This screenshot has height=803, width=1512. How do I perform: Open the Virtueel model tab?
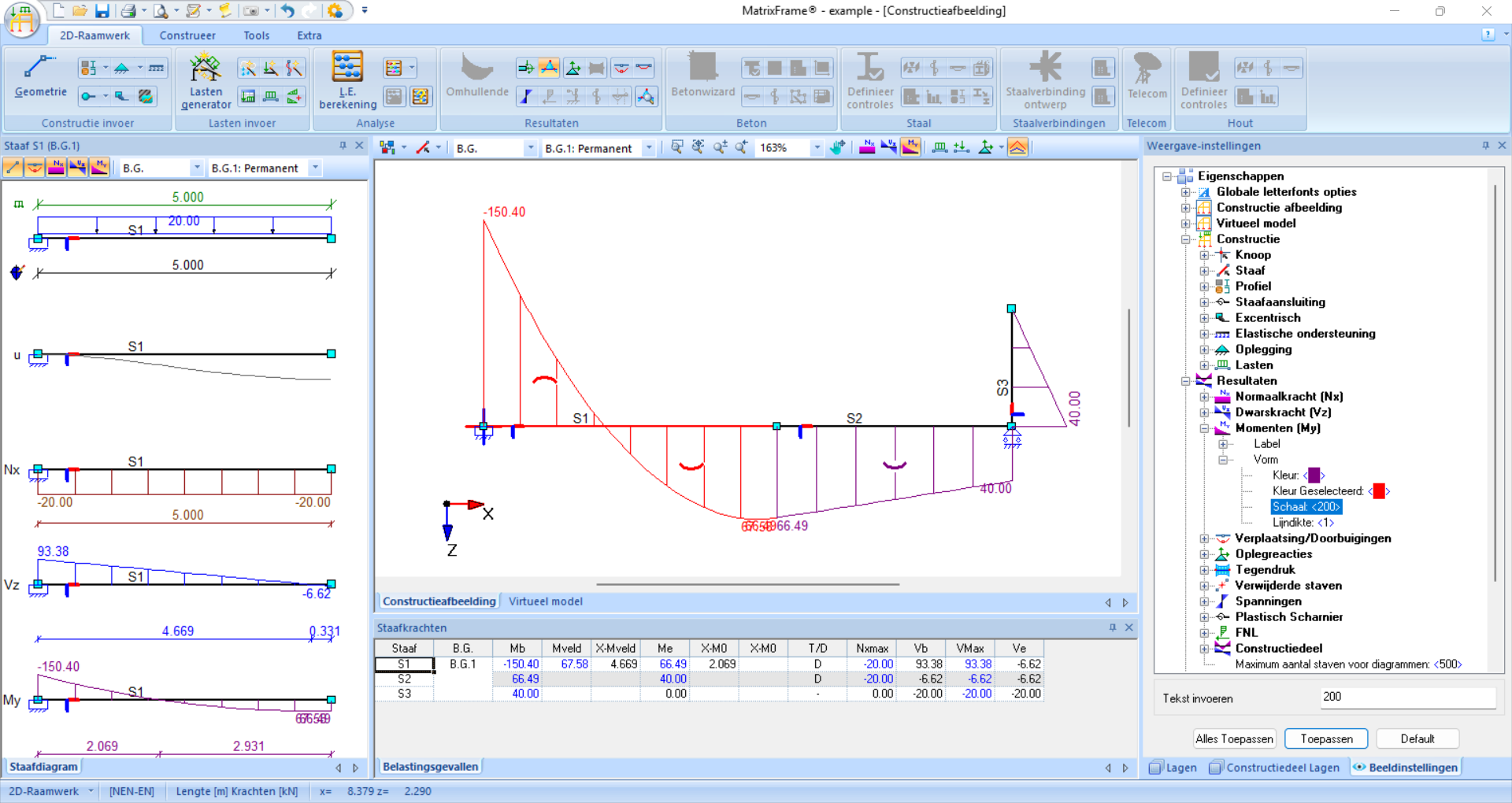point(545,601)
